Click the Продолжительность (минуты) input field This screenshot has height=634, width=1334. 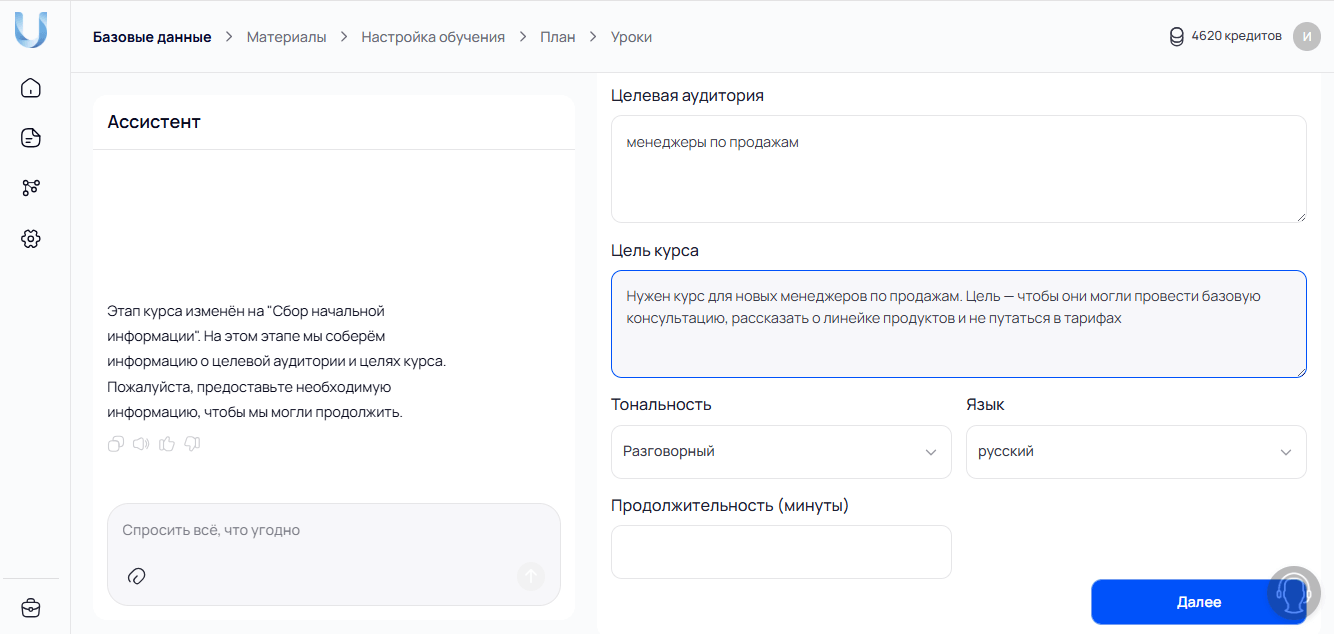click(x=781, y=552)
